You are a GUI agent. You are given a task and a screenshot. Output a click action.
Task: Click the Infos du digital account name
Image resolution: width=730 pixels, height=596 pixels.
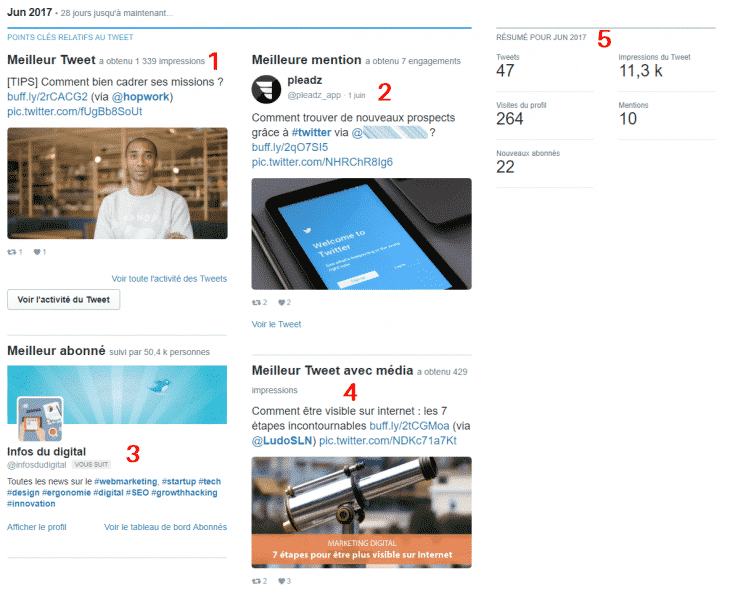coord(46,452)
